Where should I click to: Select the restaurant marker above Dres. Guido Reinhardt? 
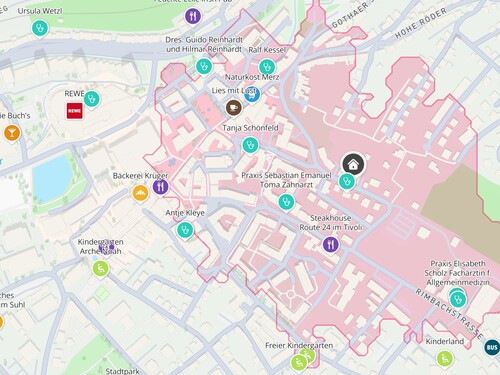pos(193,15)
